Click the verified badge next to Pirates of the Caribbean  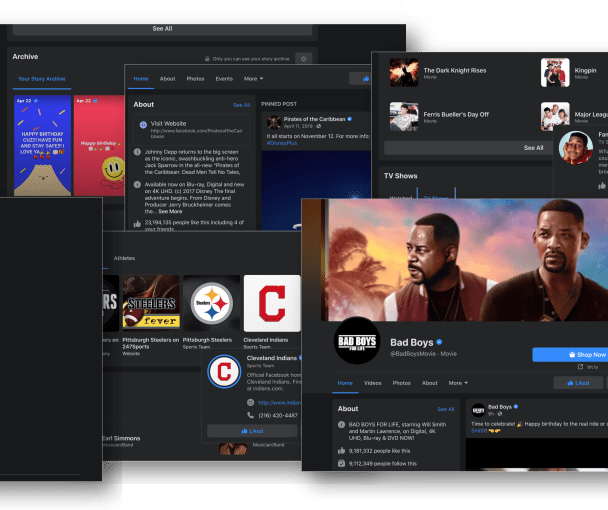coord(349,119)
